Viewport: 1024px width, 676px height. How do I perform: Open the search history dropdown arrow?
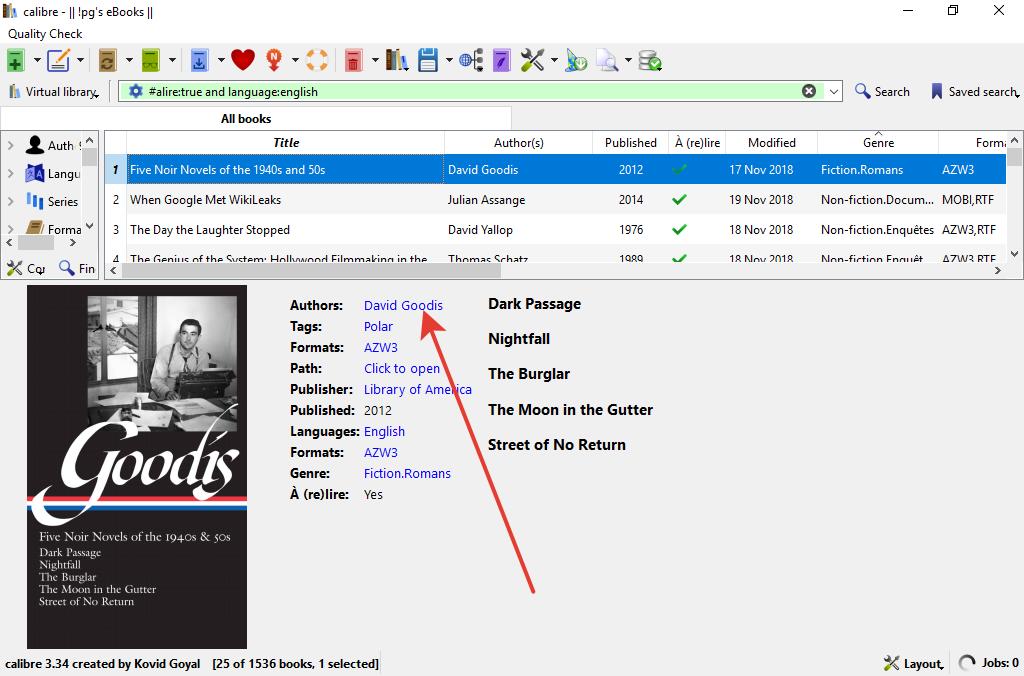click(x=834, y=91)
